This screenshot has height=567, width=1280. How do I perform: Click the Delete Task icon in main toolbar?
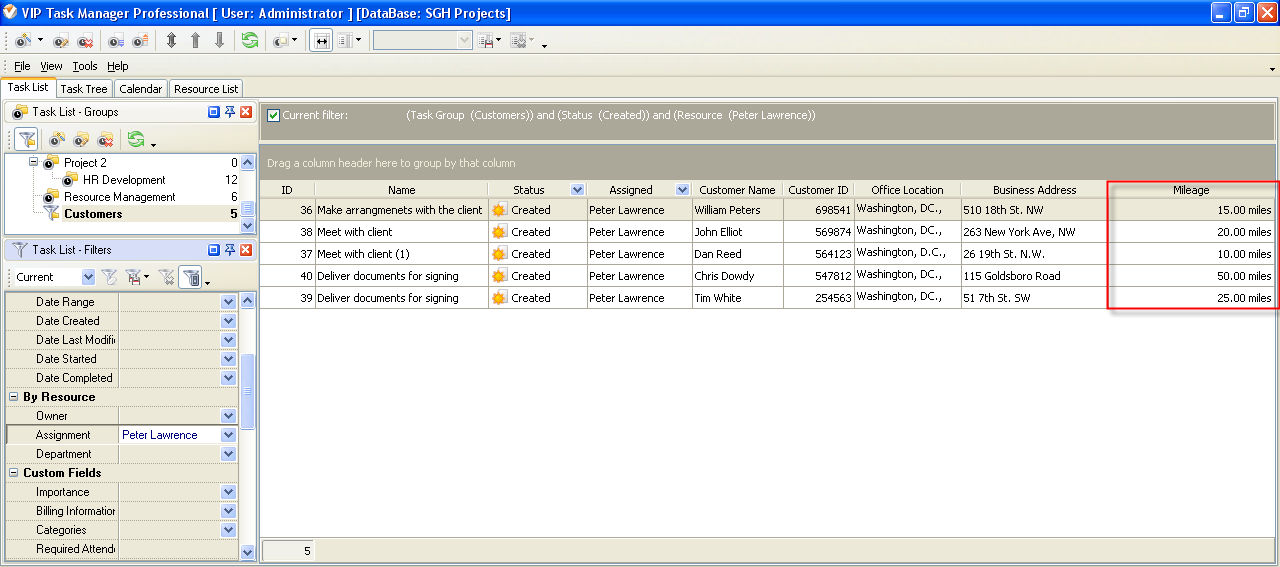click(85, 41)
